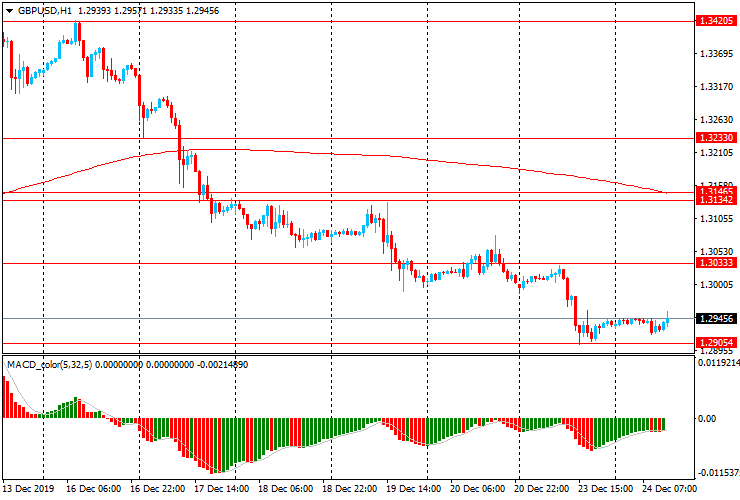Viewport: 740px width, 500px height.
Task: Click the 1.31055 price scale value
Action: tap(716, 219)
